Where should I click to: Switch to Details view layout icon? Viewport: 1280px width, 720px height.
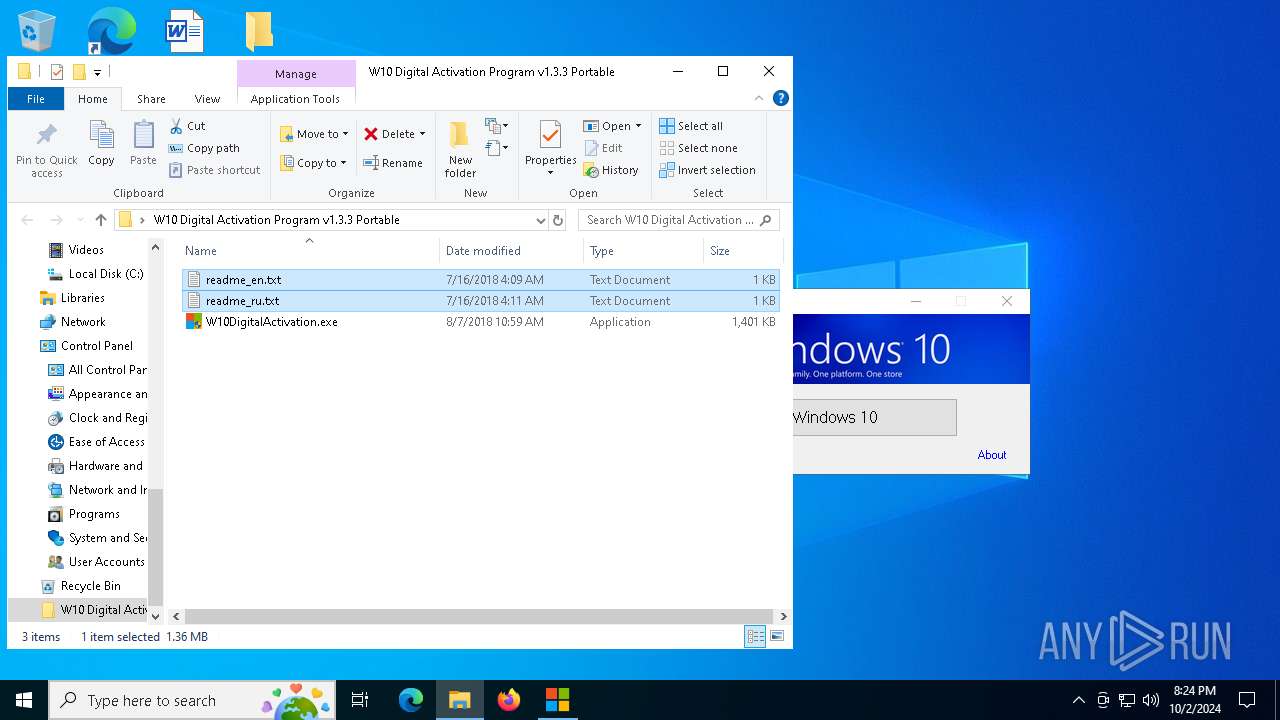pyautogui.click(x=756, y=637)
